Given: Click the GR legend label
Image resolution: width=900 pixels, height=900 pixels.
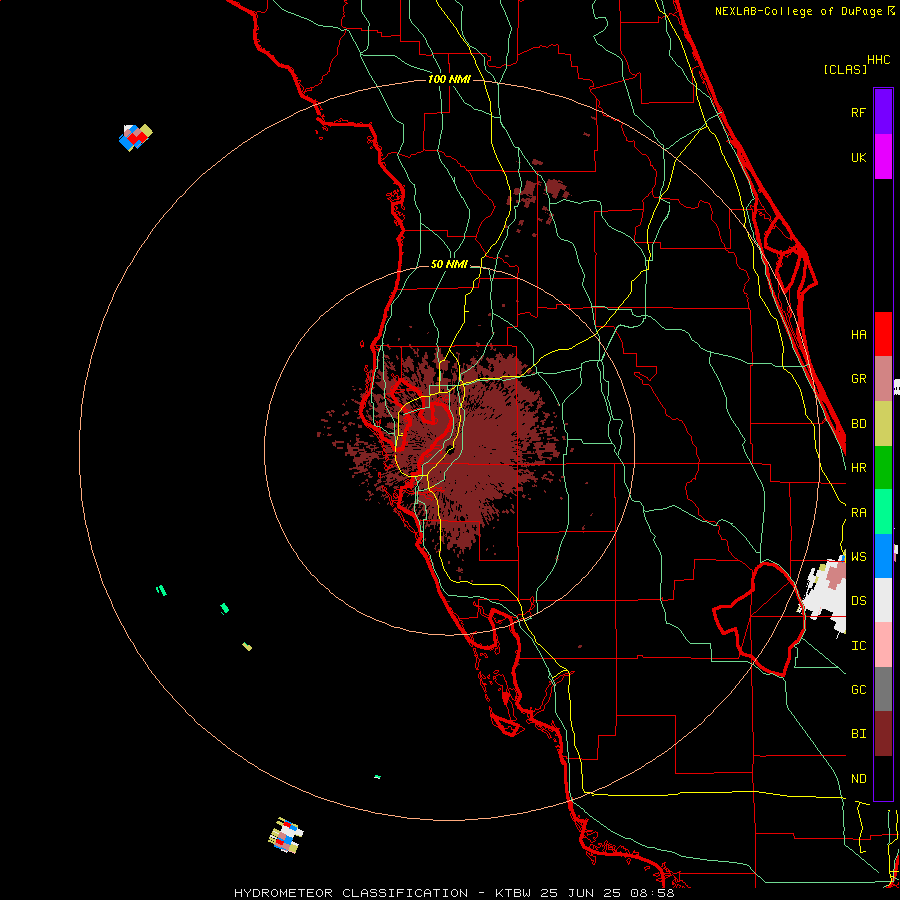Looking at the screenshot, I should tap(858, 379).
